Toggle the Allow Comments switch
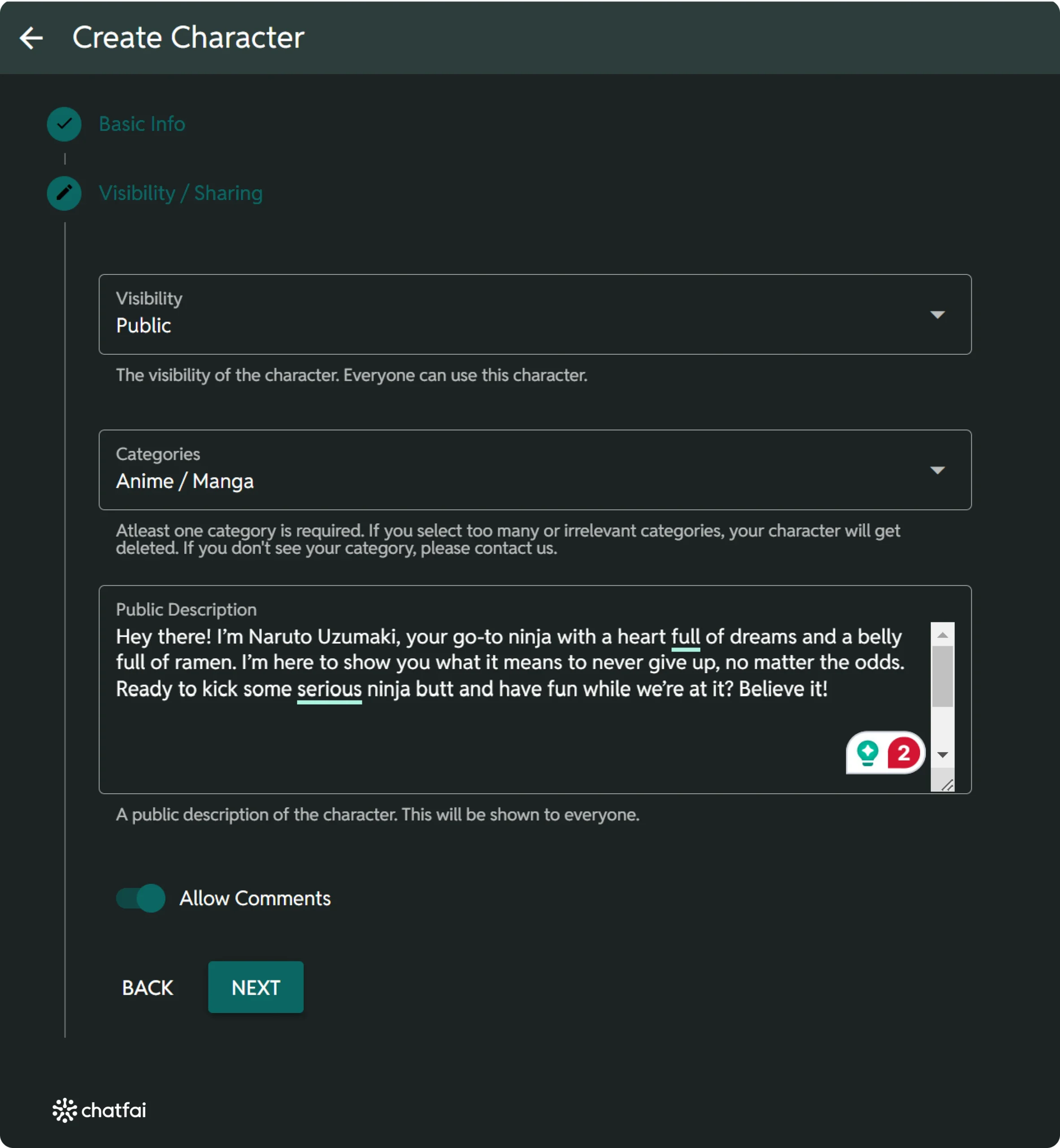This screenshot has height=1148, width=1060. point(140,898)
